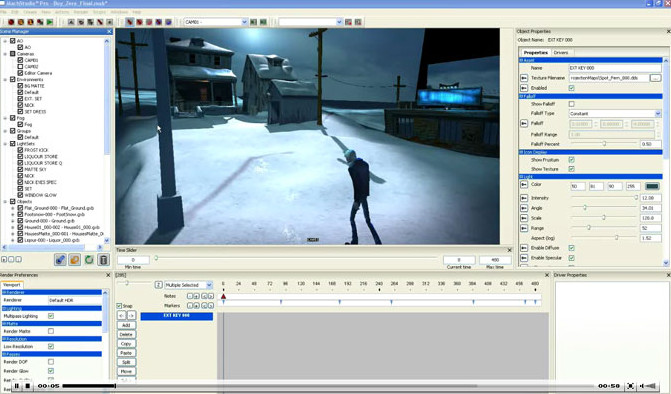Click the Falloff Percent slider handle
Screen dimensions: 671x394
tap(604, 144)
